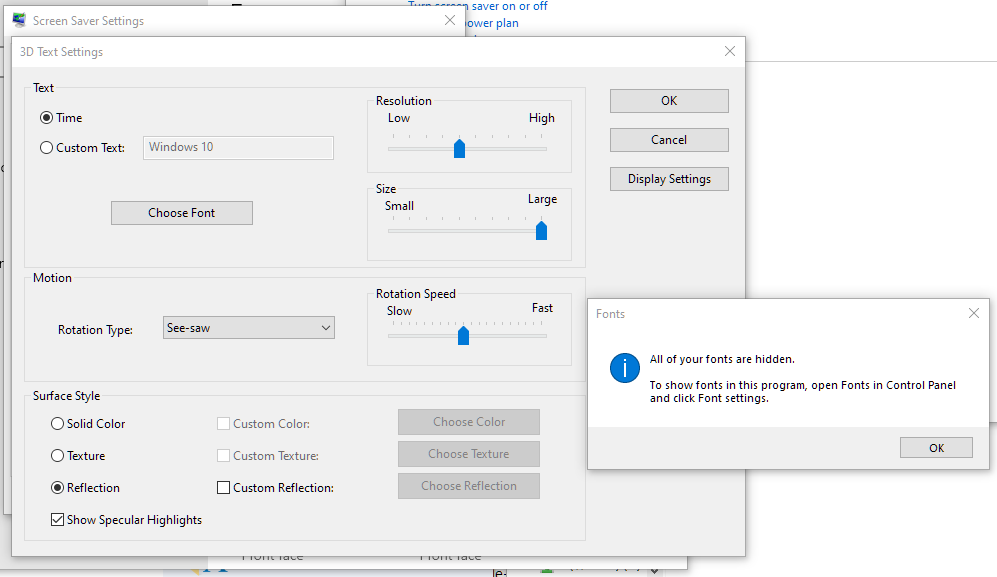Close the 3D Text Settings window

click(730, 52)
